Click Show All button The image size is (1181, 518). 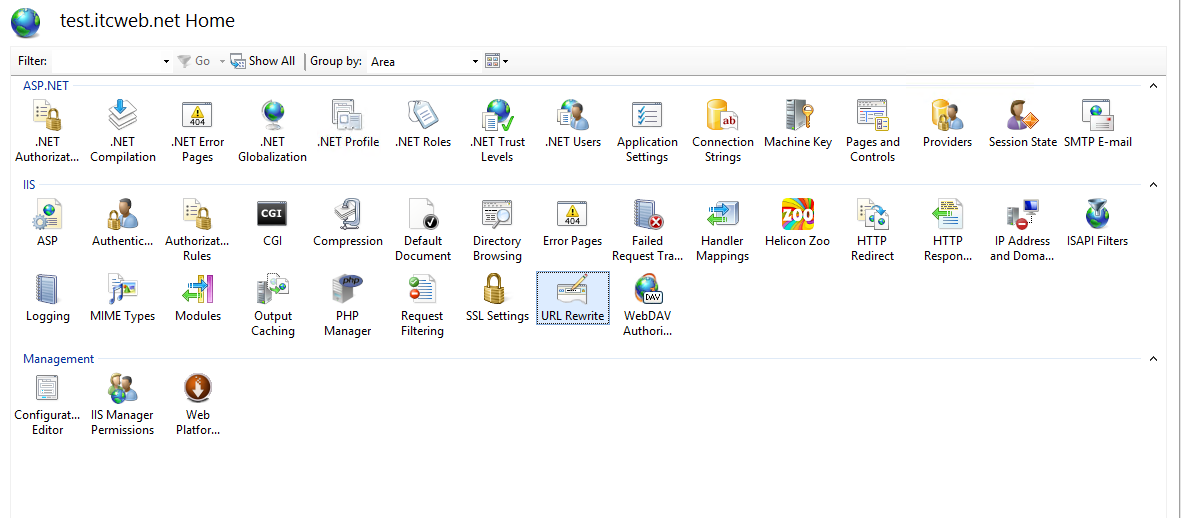click(262, 61)
